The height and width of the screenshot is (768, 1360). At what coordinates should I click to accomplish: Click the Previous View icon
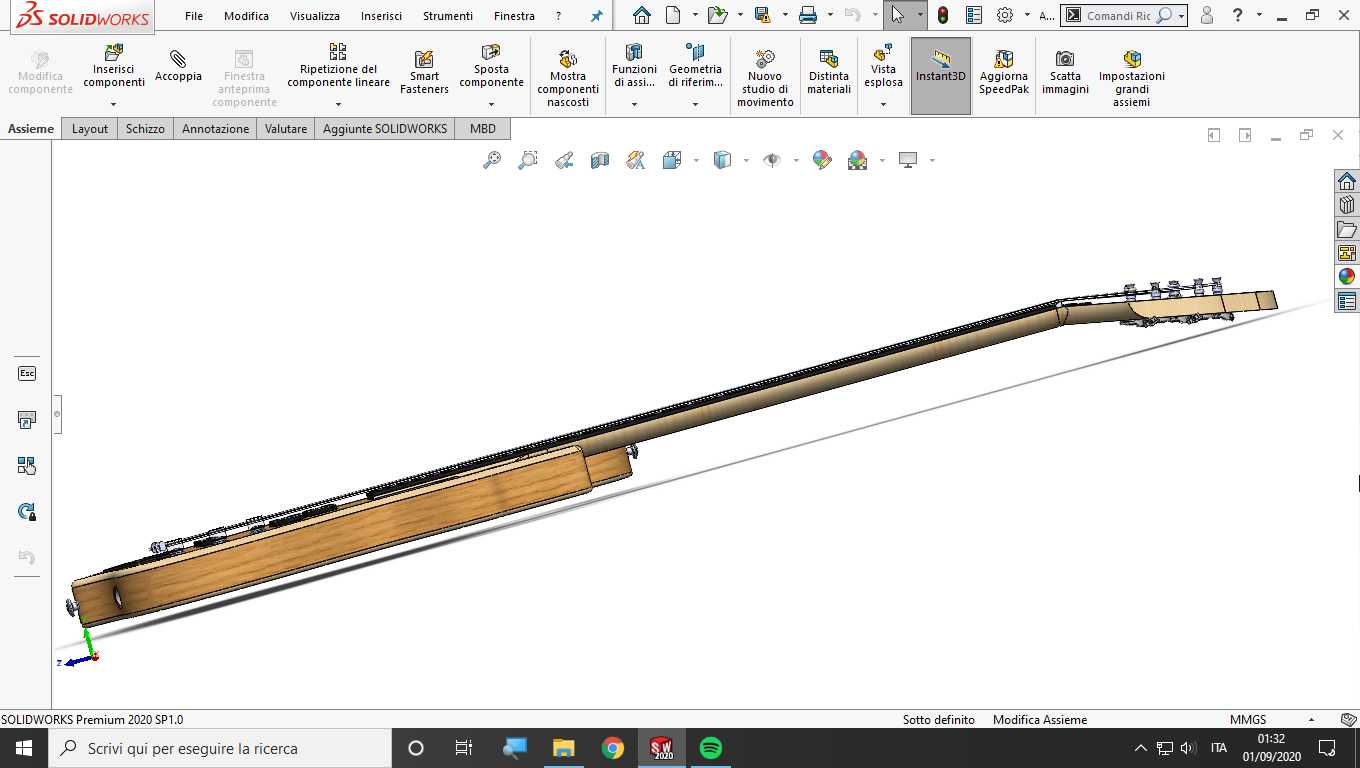pyautogui.click(x=564, y=160)
